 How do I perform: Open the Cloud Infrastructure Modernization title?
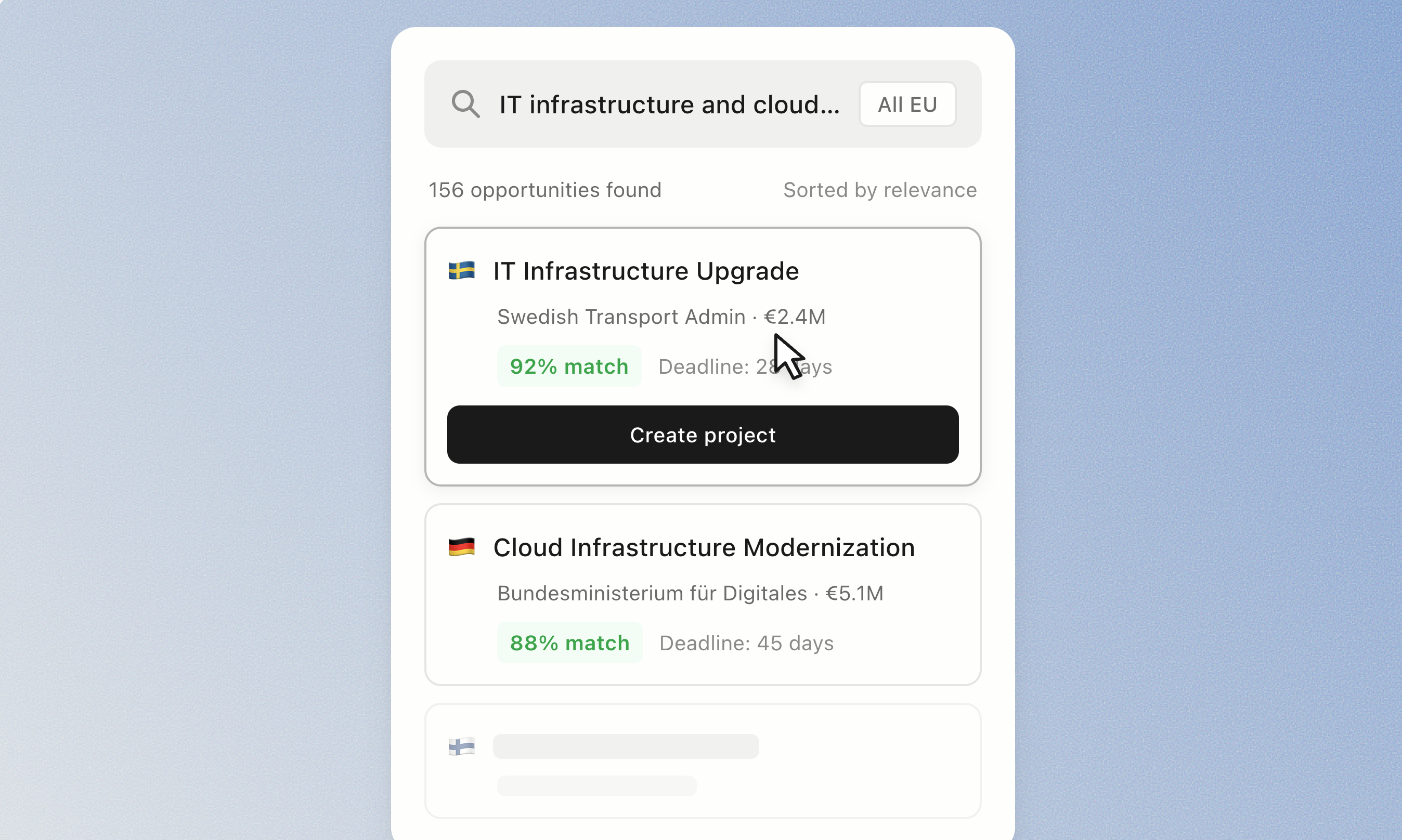coord(704,548)
